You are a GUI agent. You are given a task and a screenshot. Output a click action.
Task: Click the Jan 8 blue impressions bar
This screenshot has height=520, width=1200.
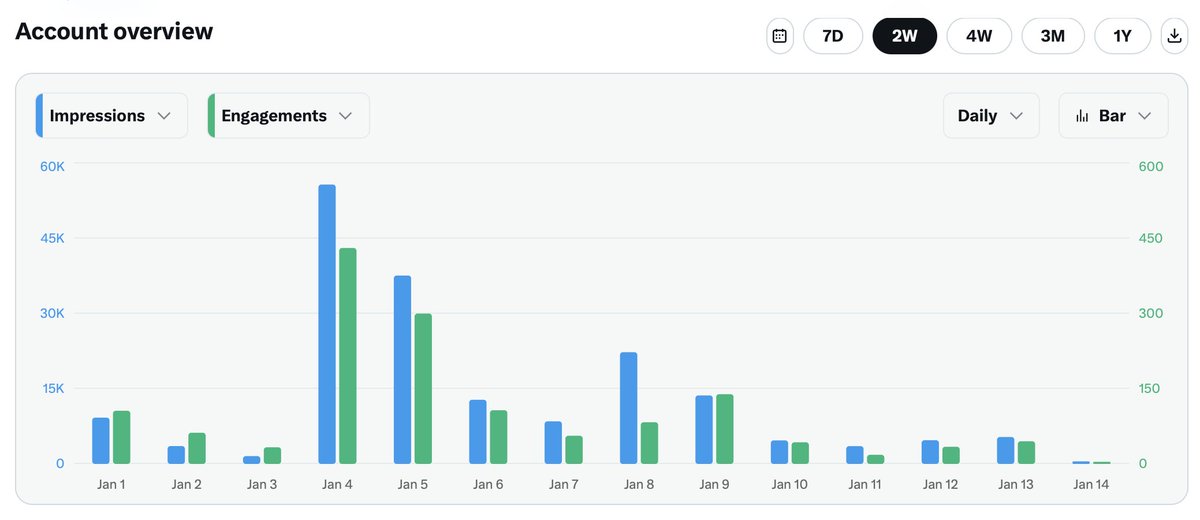(x=628, y=408)
